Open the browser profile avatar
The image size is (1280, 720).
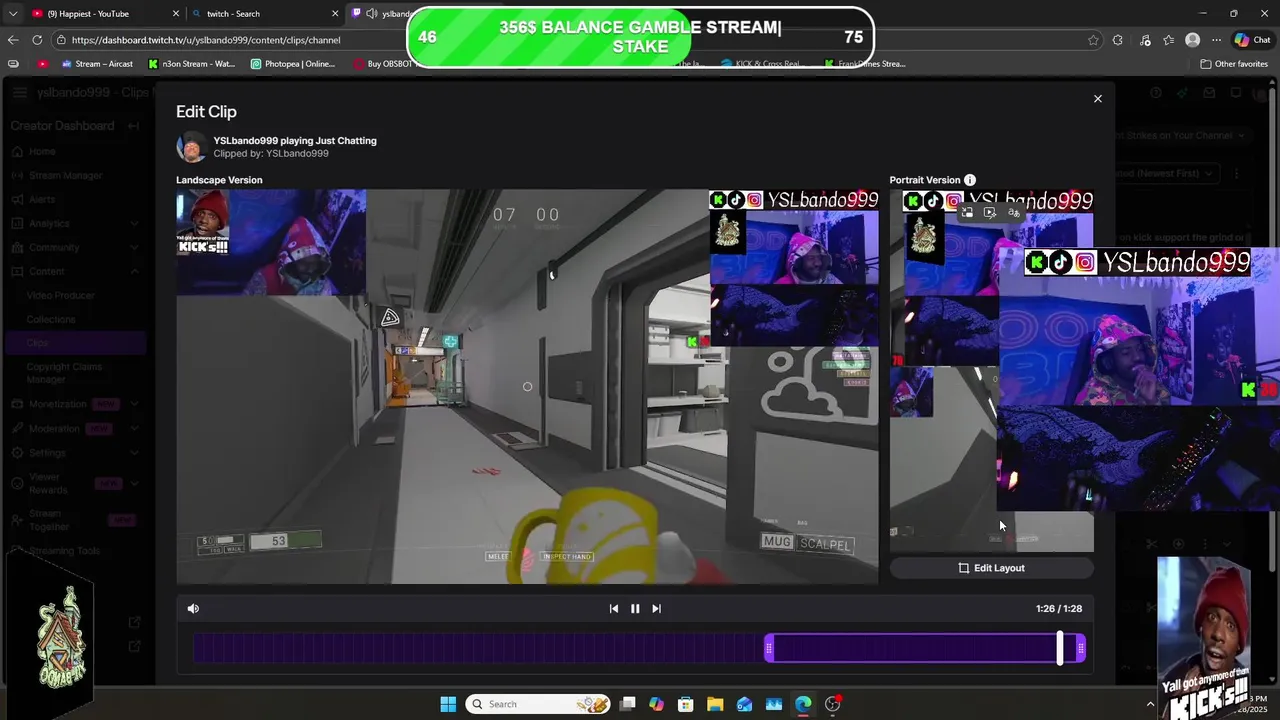pos(1192,40)
